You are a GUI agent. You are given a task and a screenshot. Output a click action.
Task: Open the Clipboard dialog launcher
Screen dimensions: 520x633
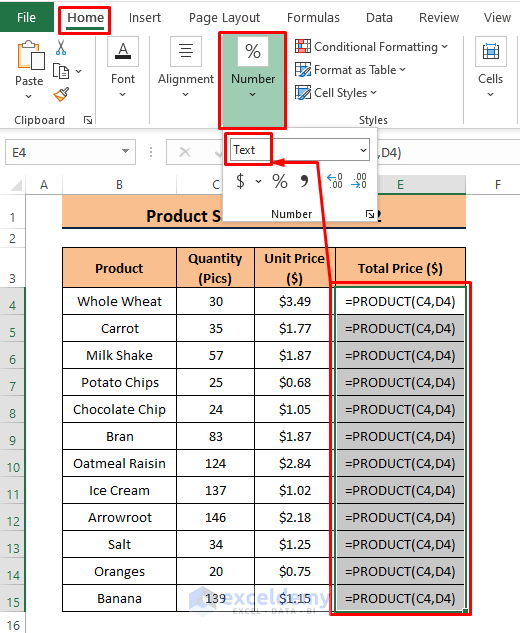coord(88,120)
